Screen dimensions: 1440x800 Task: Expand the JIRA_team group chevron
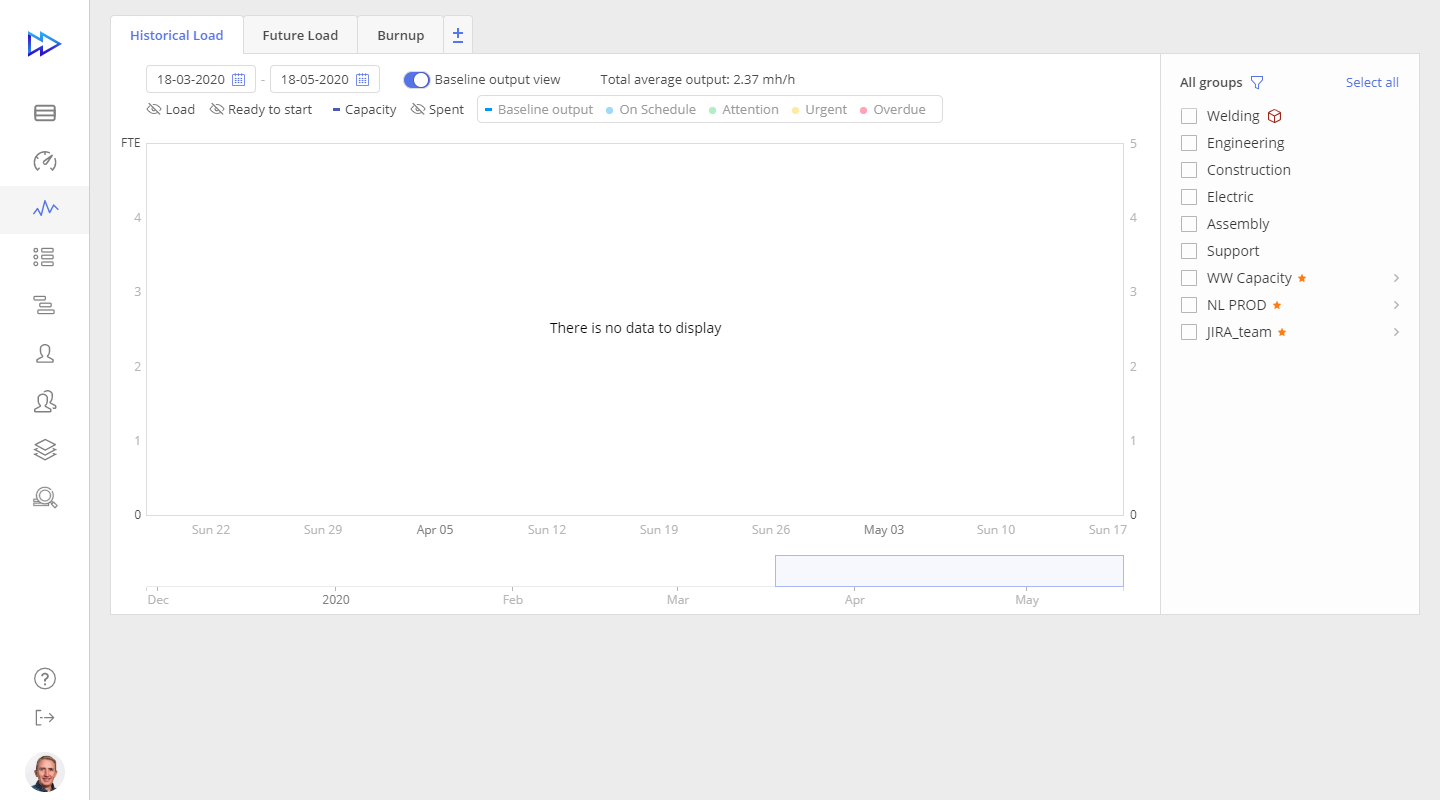pos(1396,332)
